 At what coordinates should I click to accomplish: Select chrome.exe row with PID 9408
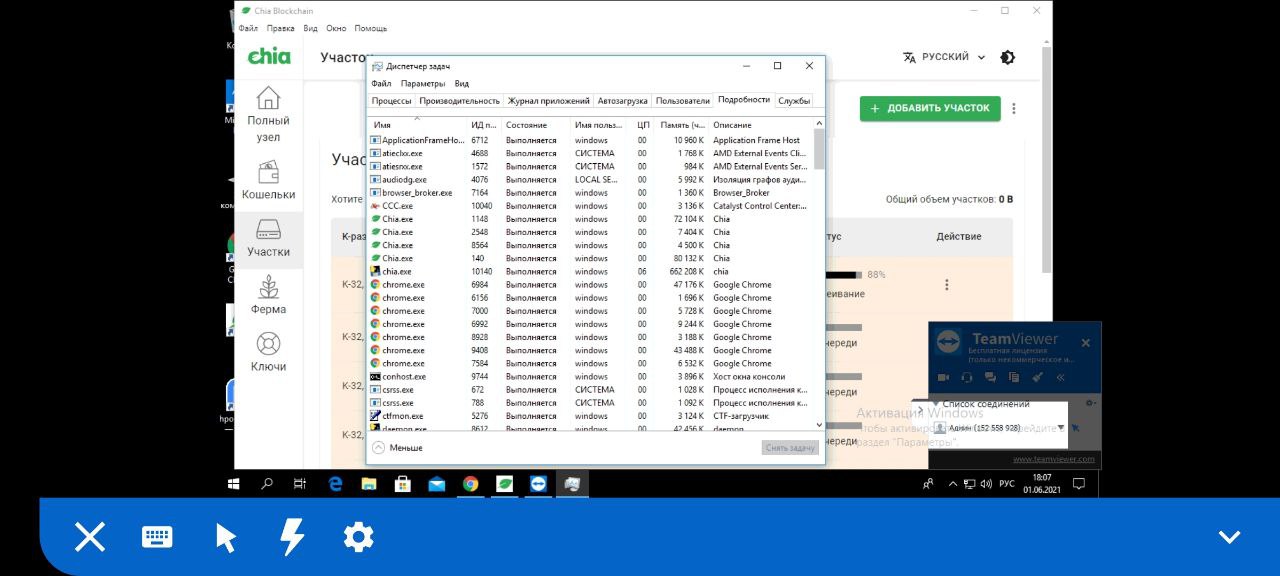coord(590,350)
